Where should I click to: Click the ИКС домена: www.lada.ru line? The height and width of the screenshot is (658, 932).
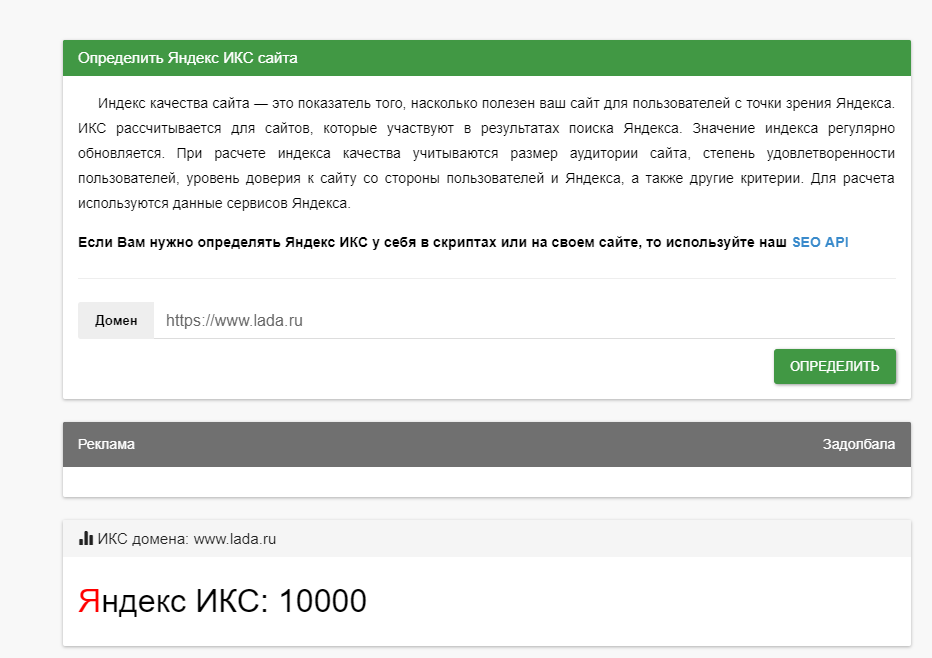click(x=177, y=539)
